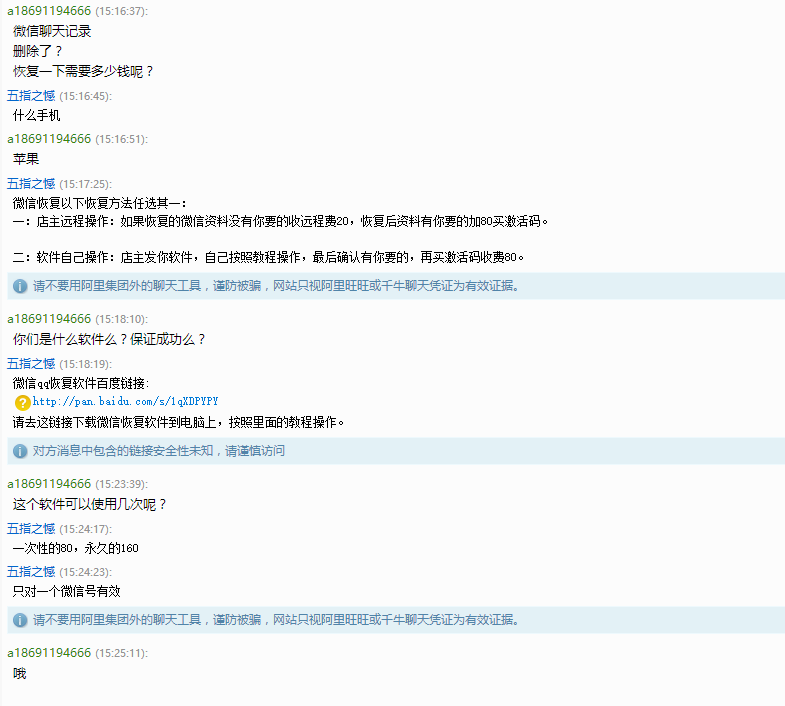Click info icon in notice after the '软件自己操作' message
Screen dimensions: 785x706
coord(20,286)
